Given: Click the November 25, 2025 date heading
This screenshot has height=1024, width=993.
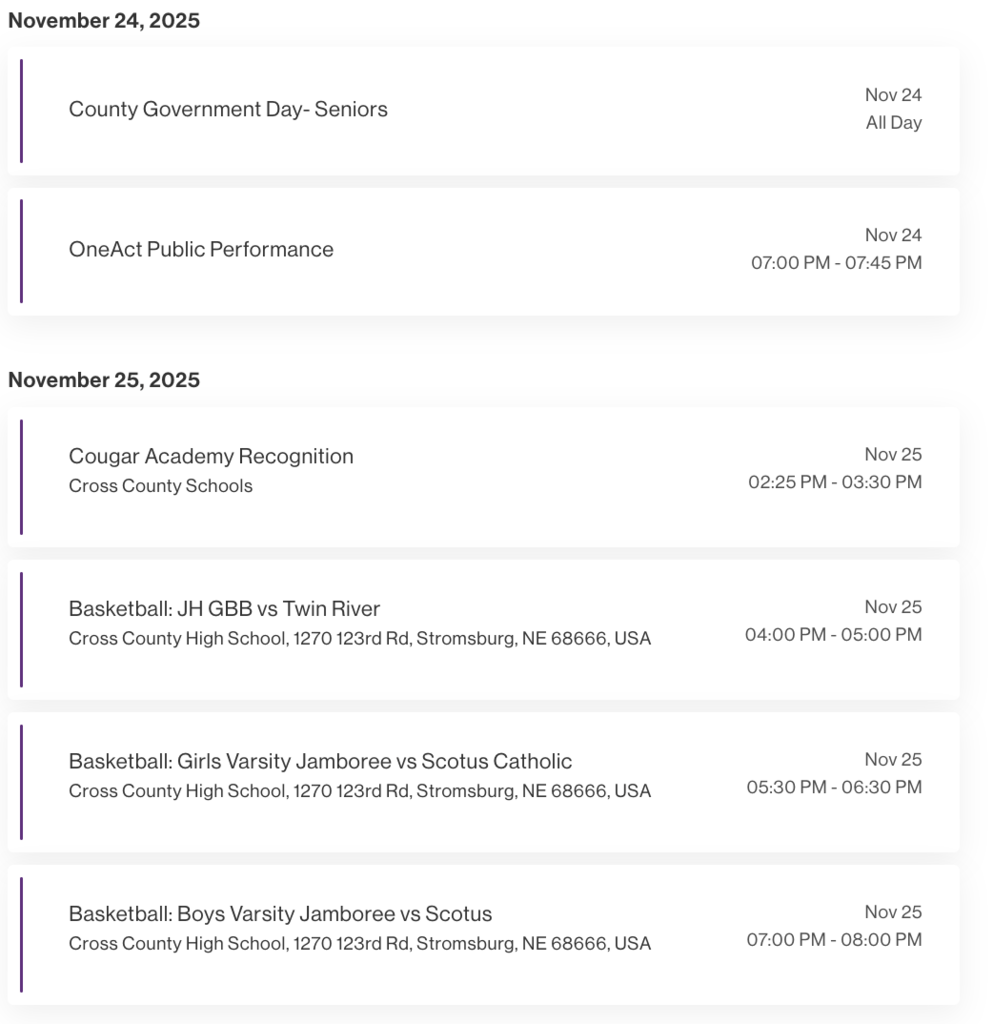Looking at the screenshot, I should click(x=104, y=380).
